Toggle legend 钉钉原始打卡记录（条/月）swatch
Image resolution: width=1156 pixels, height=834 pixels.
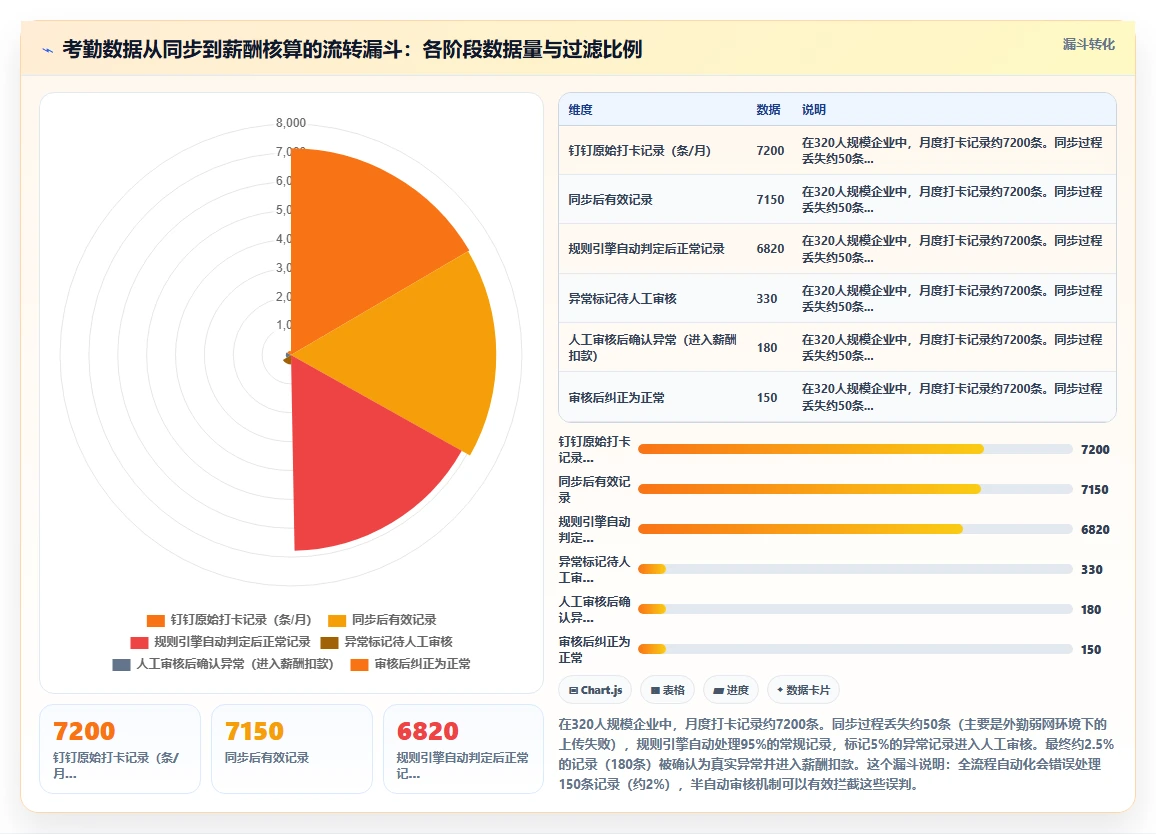point(156,620)
